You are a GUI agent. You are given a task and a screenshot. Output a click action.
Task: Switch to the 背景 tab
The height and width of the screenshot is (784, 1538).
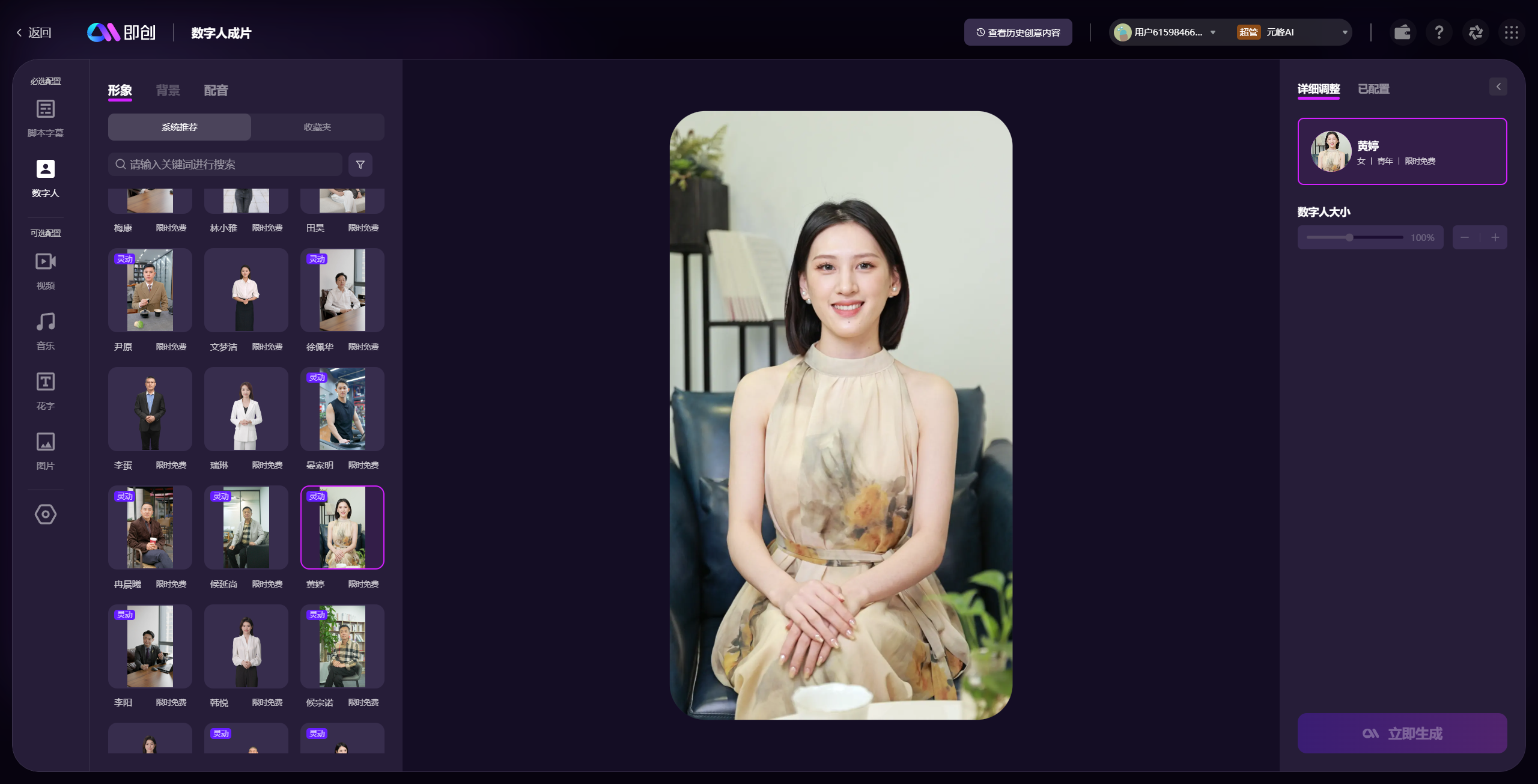click(x=168, y=91)
